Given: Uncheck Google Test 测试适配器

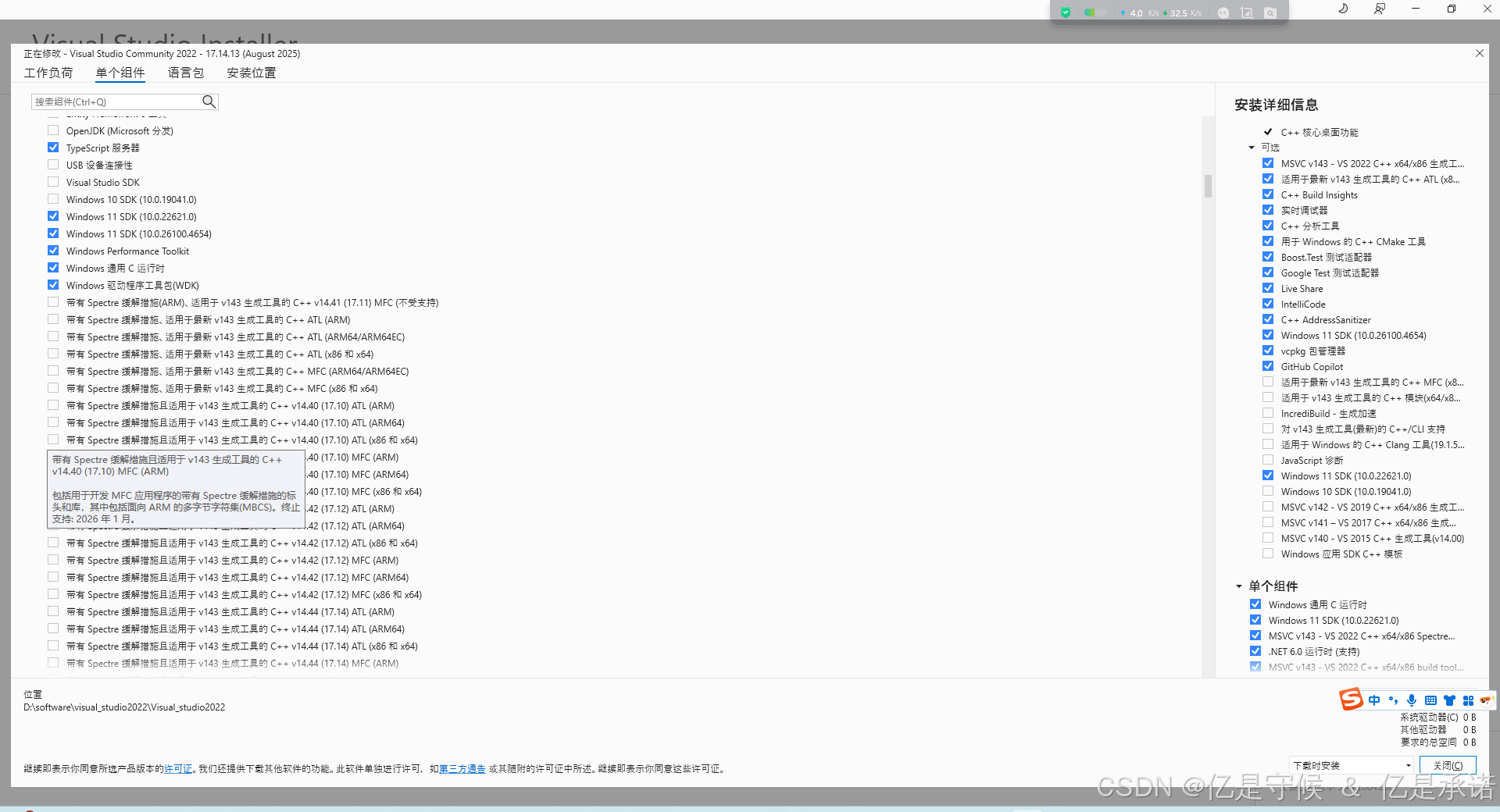Looking at the screenshot, I should tap(1268, 272).
